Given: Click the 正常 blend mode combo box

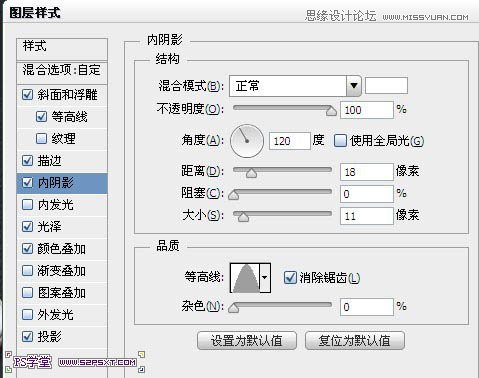Looking at the screenshot, I should click(x=295, y=86).
